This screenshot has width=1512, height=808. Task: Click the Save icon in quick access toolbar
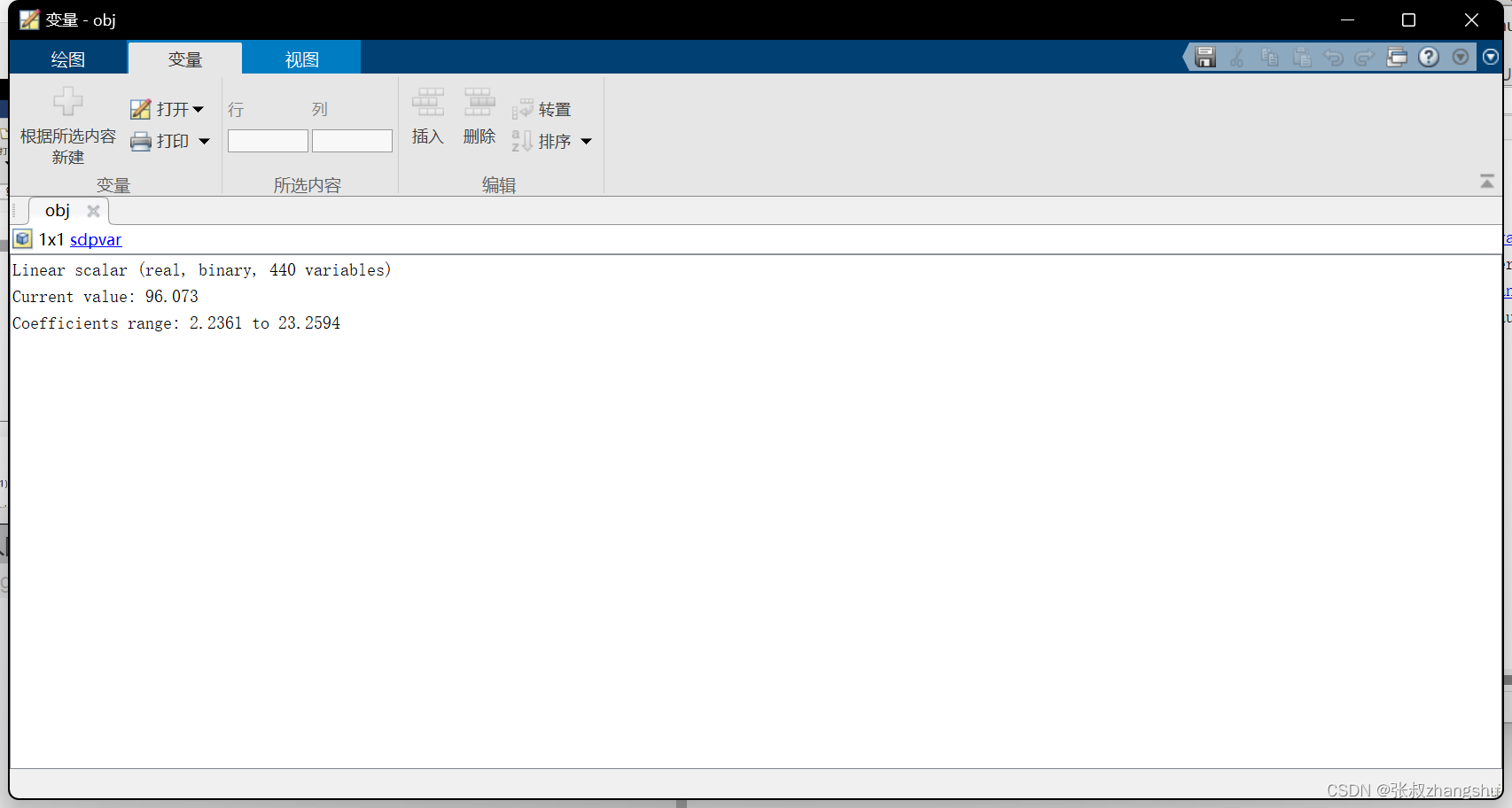pyautogui.click(x=1204, y=57)
